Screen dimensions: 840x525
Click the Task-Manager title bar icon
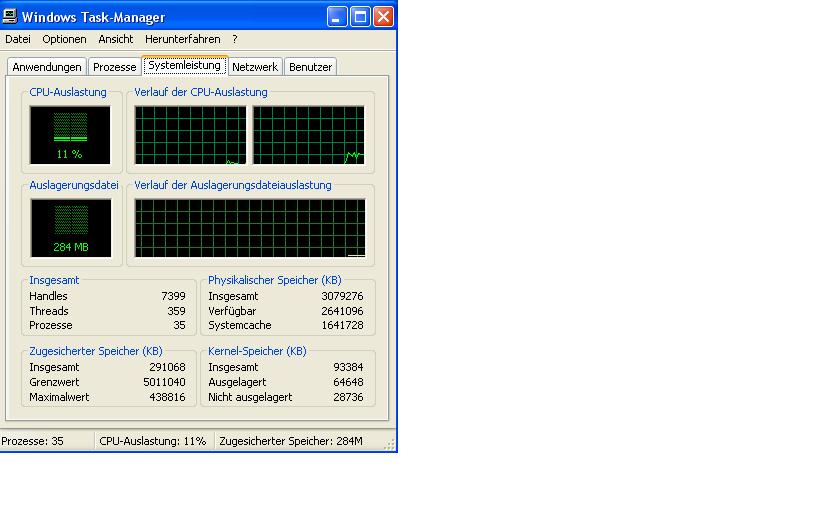tap(10, 17)
